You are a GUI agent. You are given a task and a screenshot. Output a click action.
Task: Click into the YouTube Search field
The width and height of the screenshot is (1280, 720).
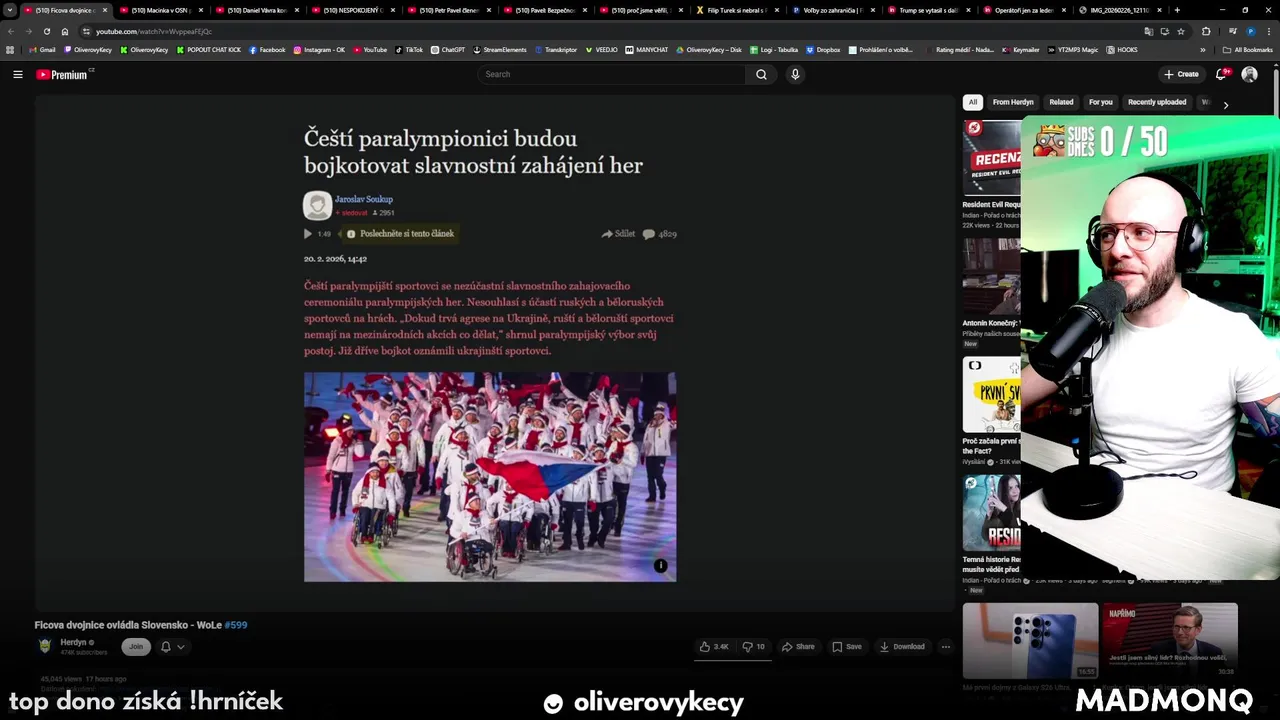(612, 74)
